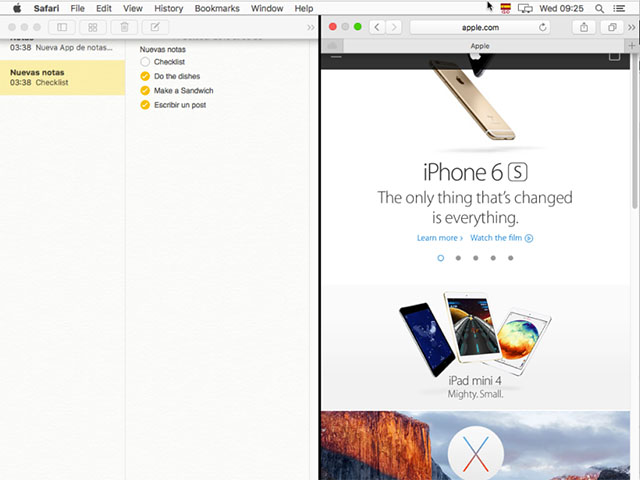Uncheck the Make a Sandwich item
The image size is (640, 480).
145,90
